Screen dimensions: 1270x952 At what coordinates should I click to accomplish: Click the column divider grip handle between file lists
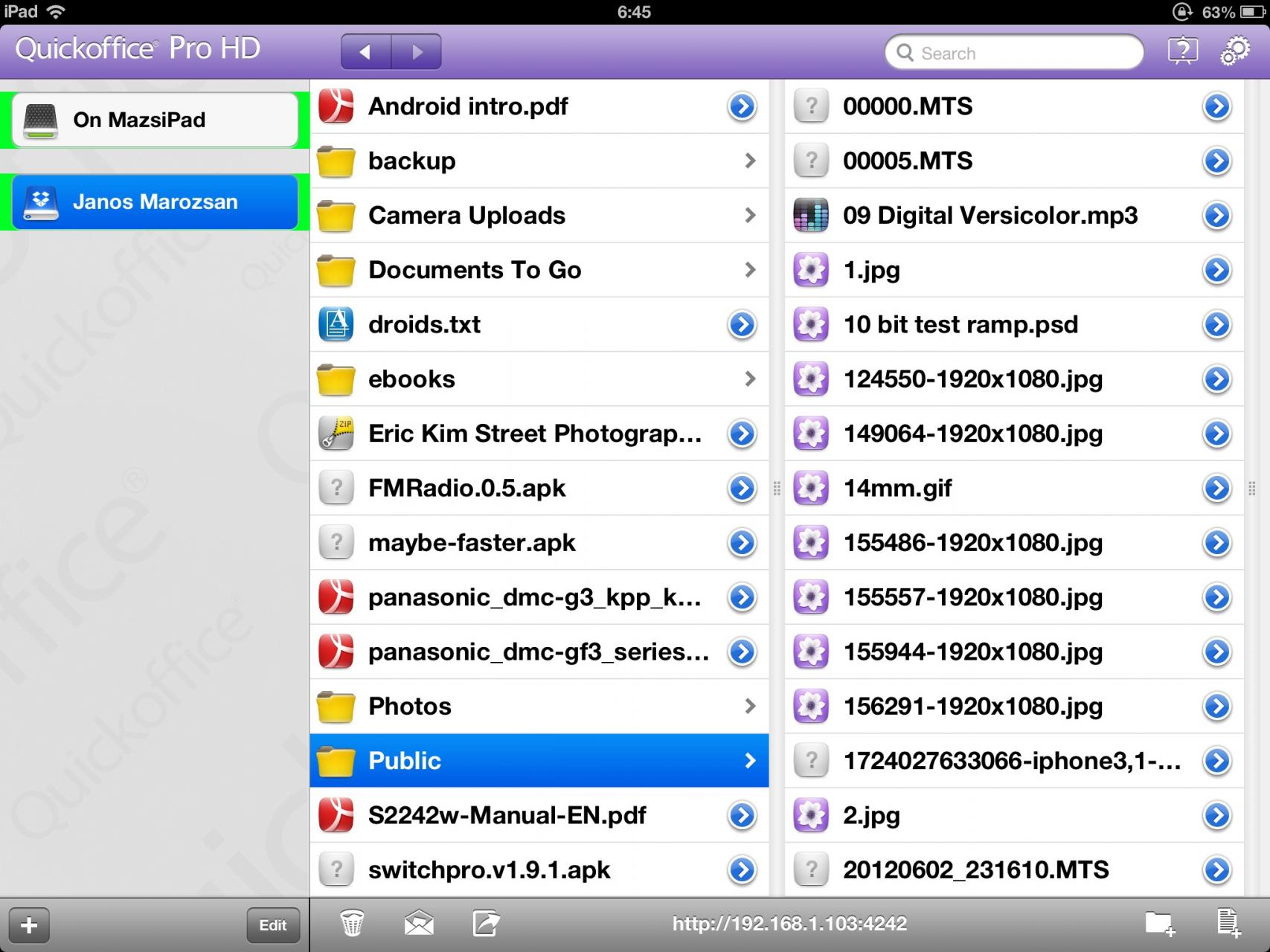click(x=777, y=489)
